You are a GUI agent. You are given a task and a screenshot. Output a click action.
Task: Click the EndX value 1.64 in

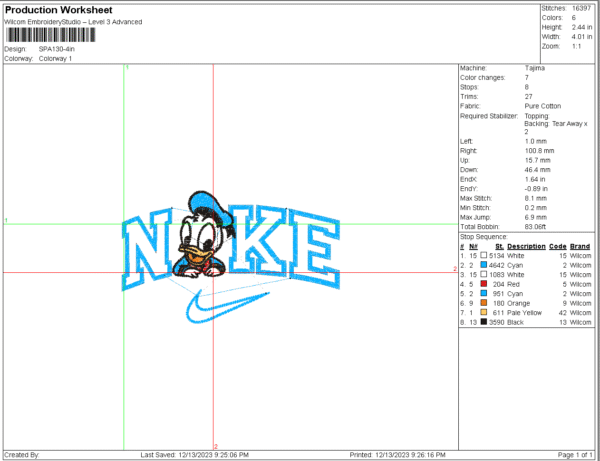pos(535,179)
